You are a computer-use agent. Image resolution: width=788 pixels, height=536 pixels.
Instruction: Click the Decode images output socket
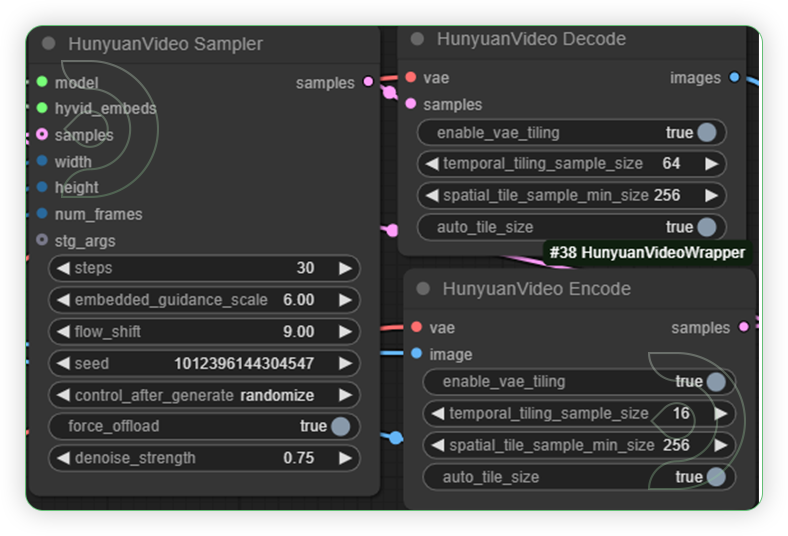point(734,77)
